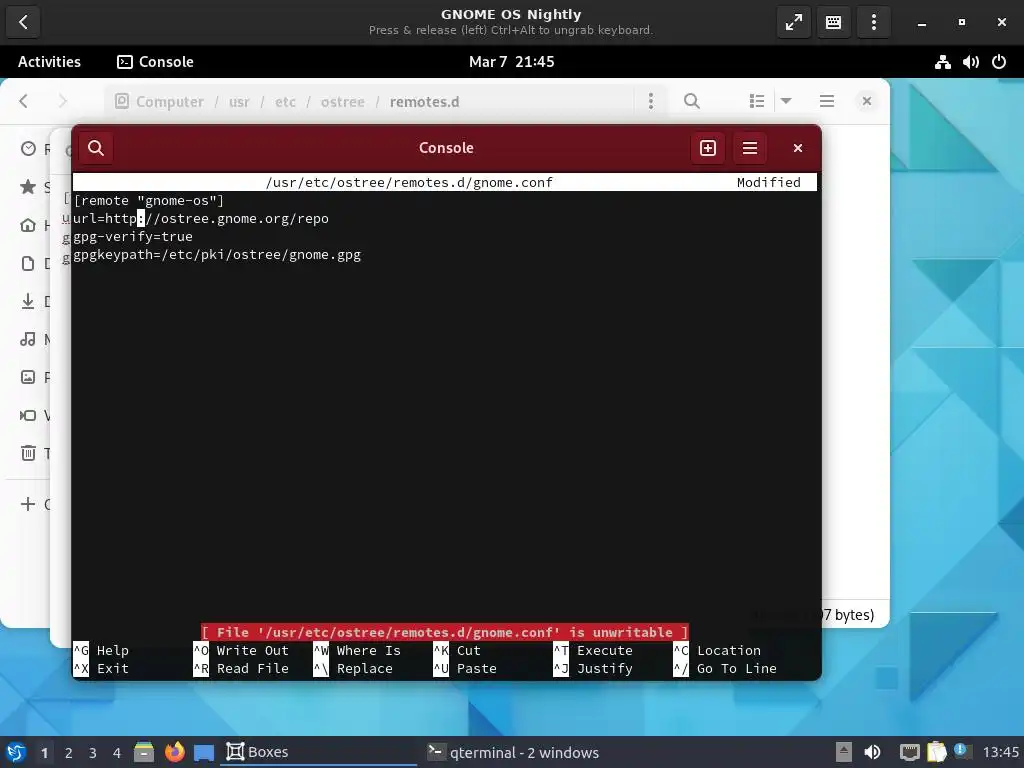Open the Boxes three-dot options menu
1024x768 pixels.
[x=873, y=22]
